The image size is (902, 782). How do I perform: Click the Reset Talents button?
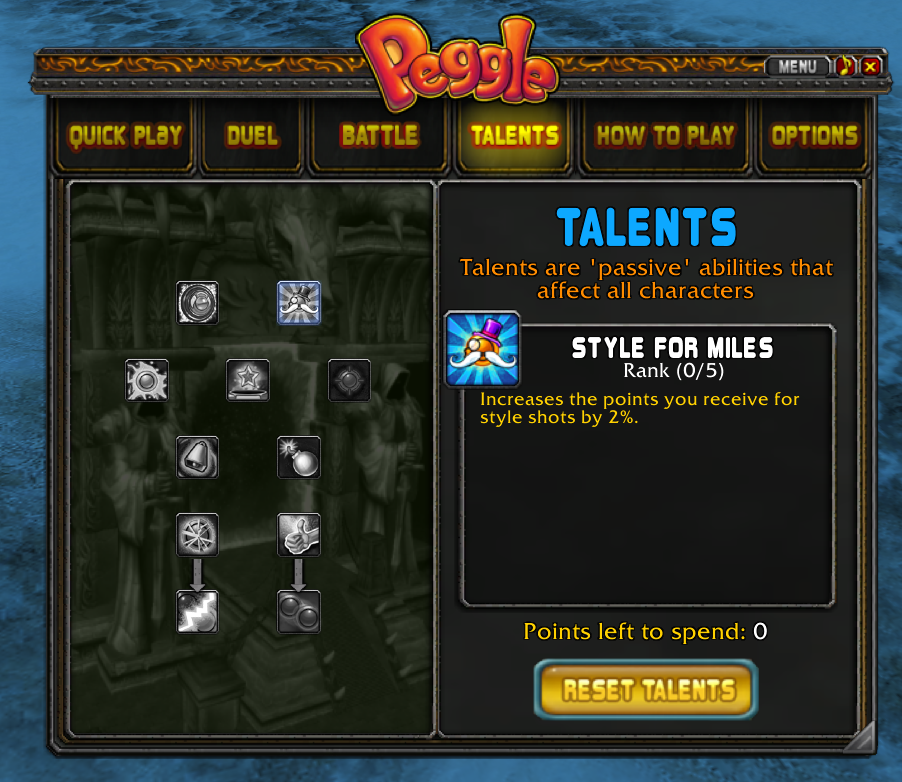coord(646,689)
